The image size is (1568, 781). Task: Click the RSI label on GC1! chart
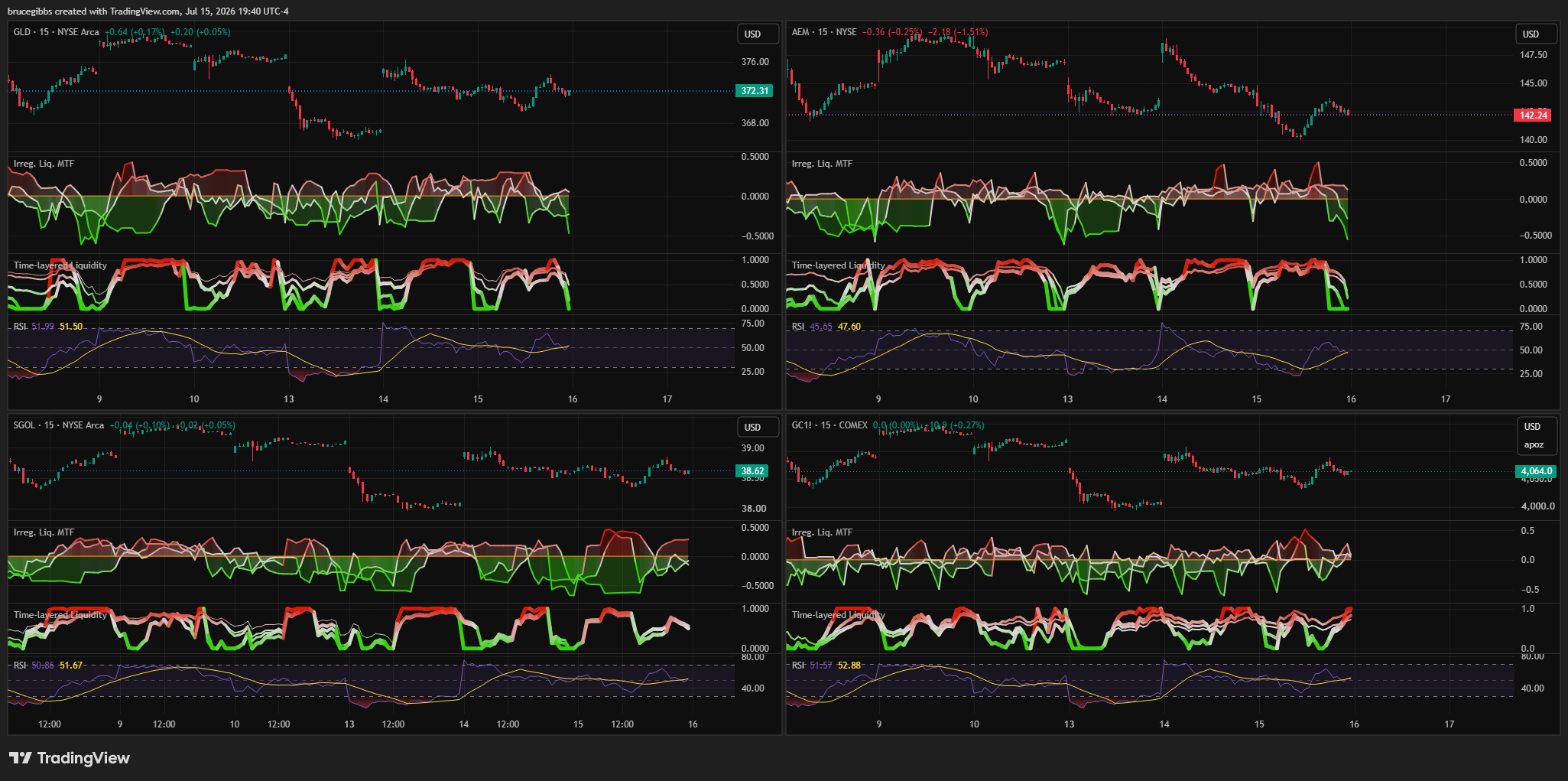798,665
